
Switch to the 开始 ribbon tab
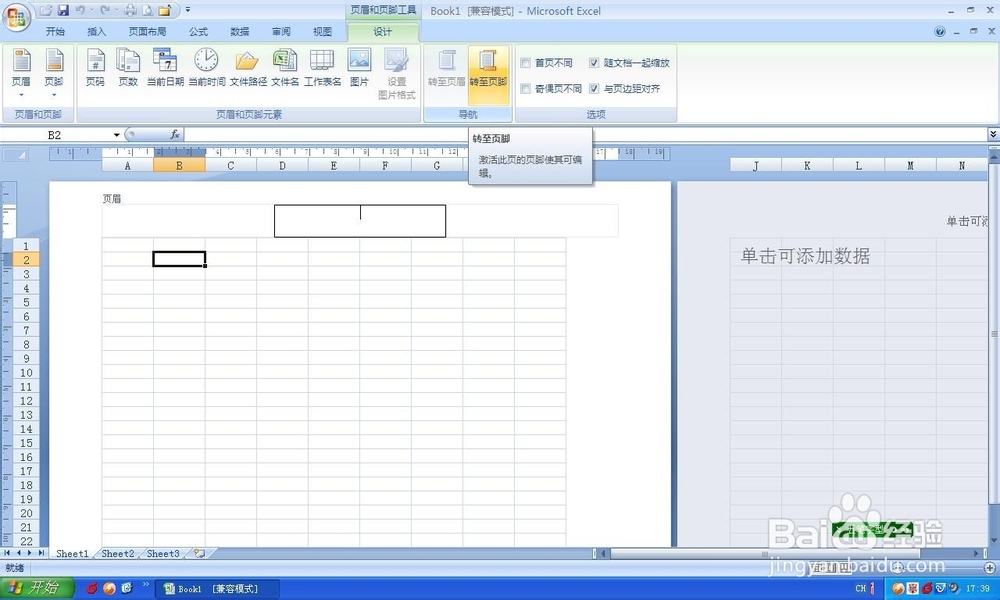[55, 31]
